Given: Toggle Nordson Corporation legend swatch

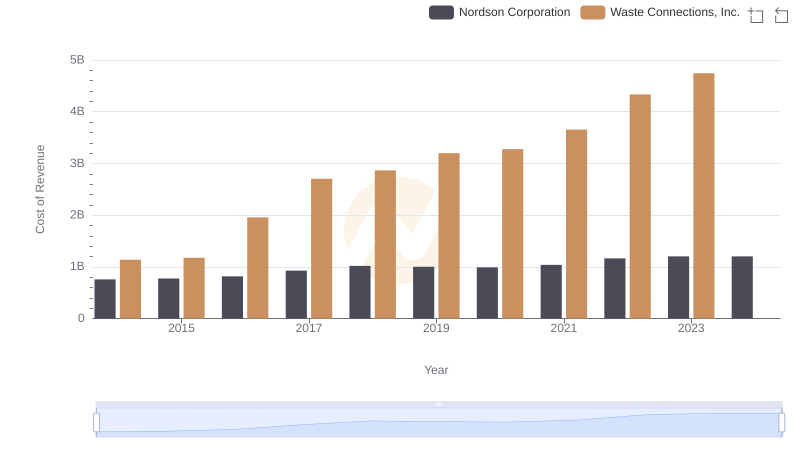Looking at the screenshot, I should pos(441,13).
